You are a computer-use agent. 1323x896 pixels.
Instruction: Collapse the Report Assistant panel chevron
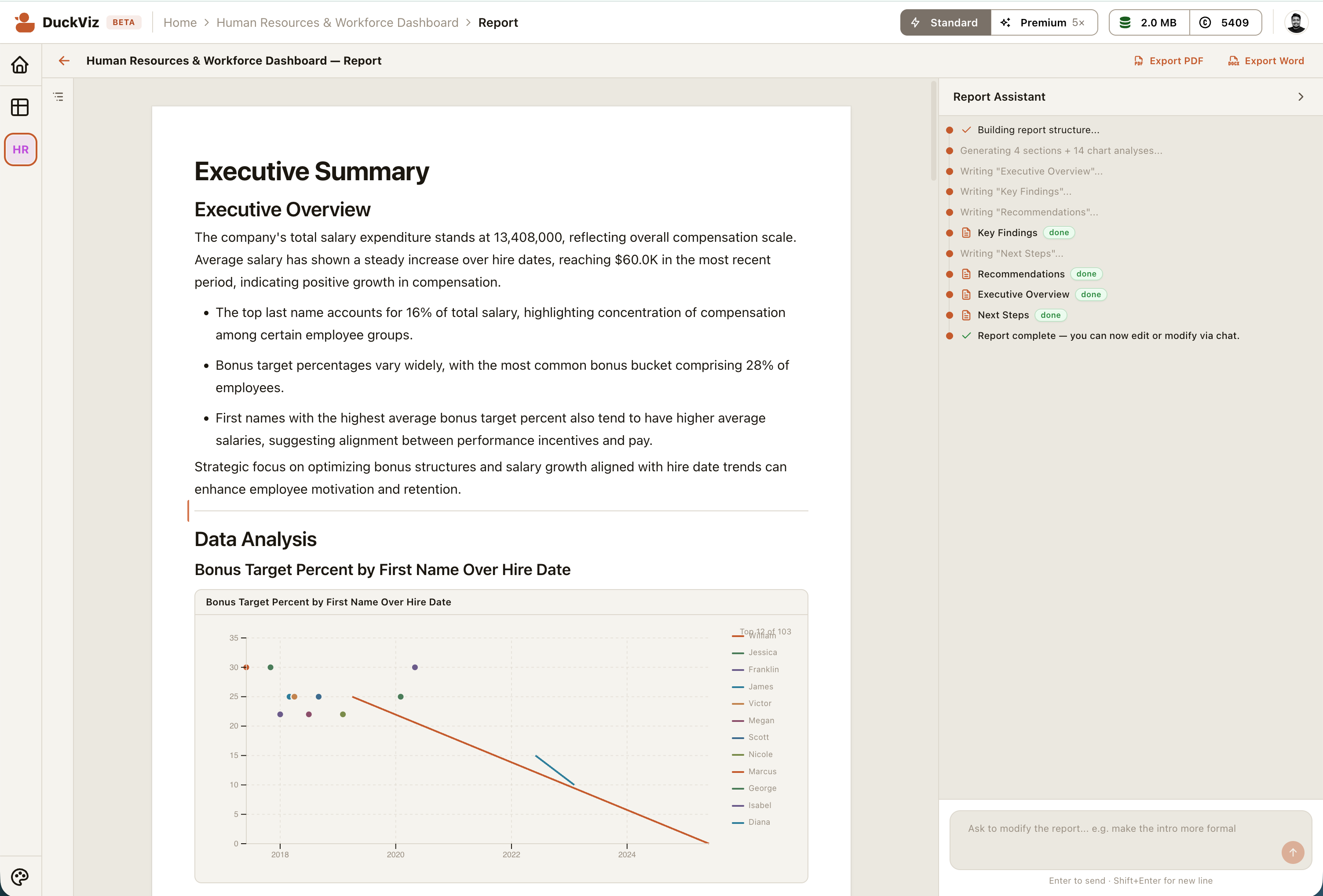[1300, 97]
